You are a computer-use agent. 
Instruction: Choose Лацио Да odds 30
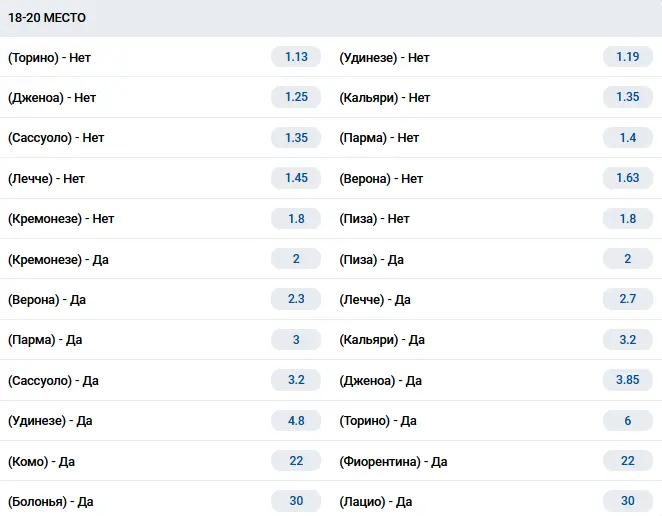(x=627, y=501)
